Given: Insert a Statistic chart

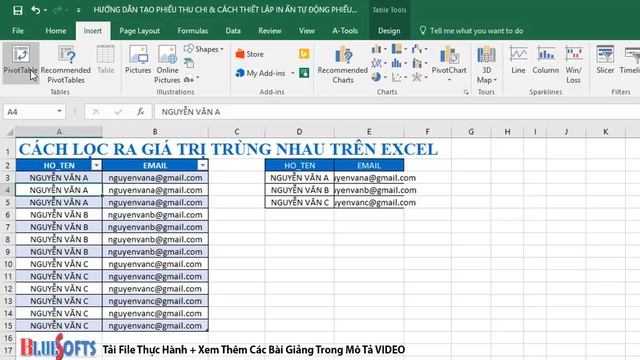Looking at the screenshot, I should (x=399, y=63).
